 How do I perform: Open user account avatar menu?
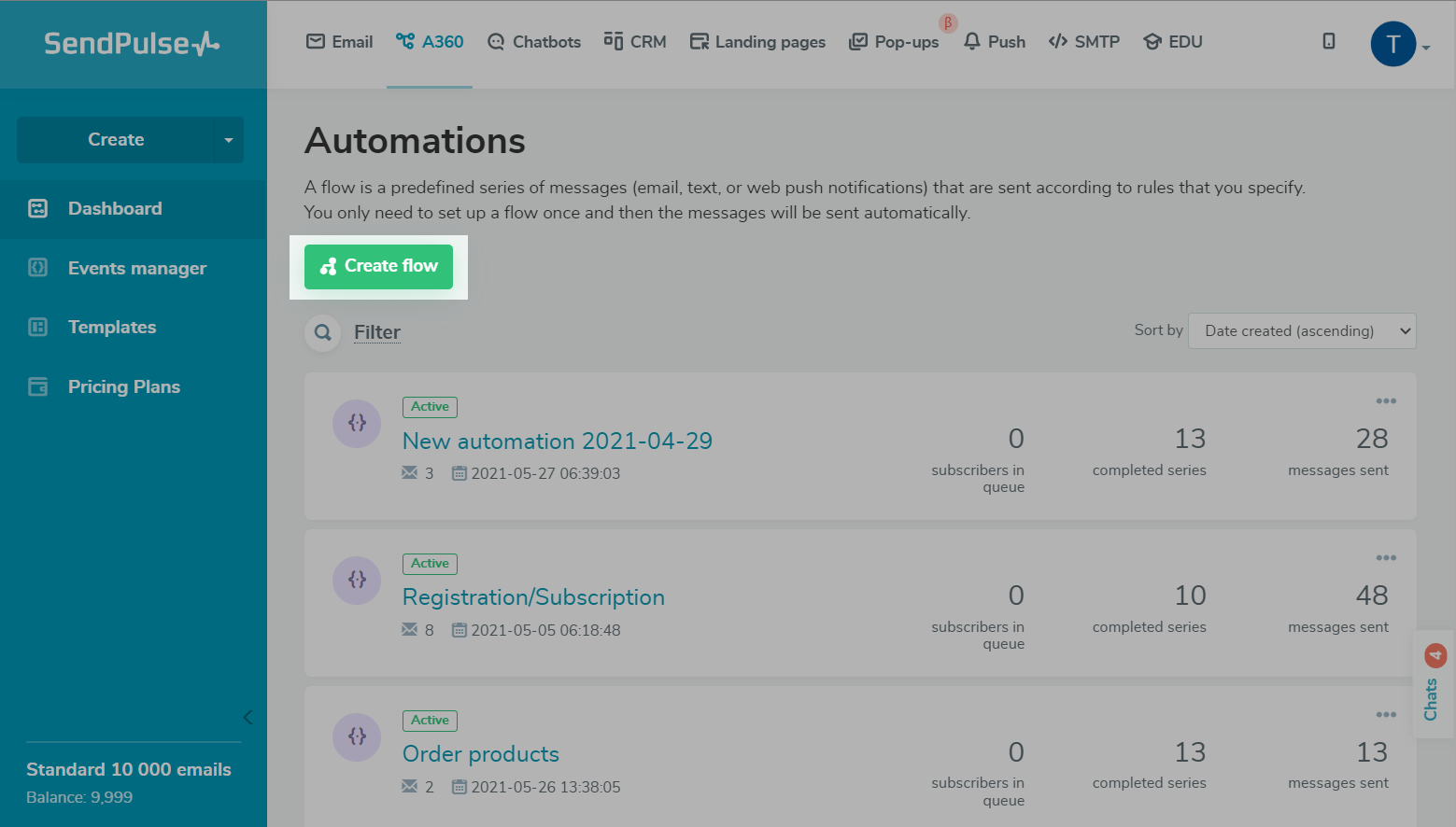point(1393,44)
